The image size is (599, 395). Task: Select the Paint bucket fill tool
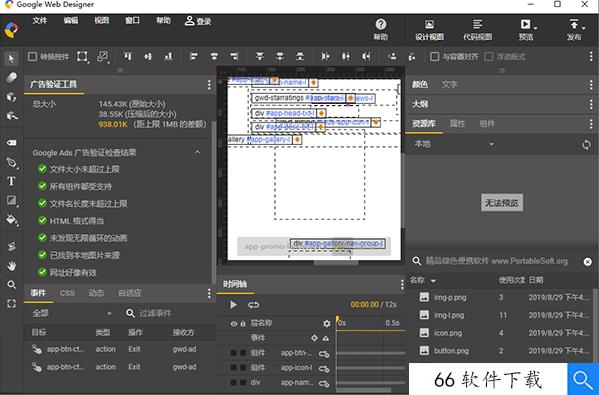(11, 219)
